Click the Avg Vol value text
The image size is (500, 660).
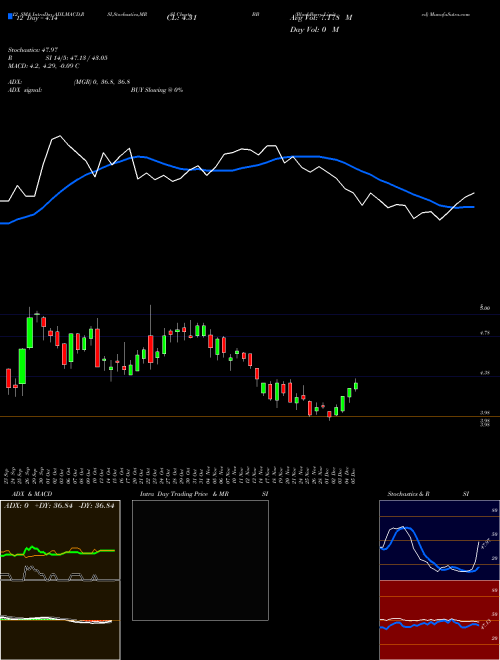pyautogui.click(x=321, y=18)
